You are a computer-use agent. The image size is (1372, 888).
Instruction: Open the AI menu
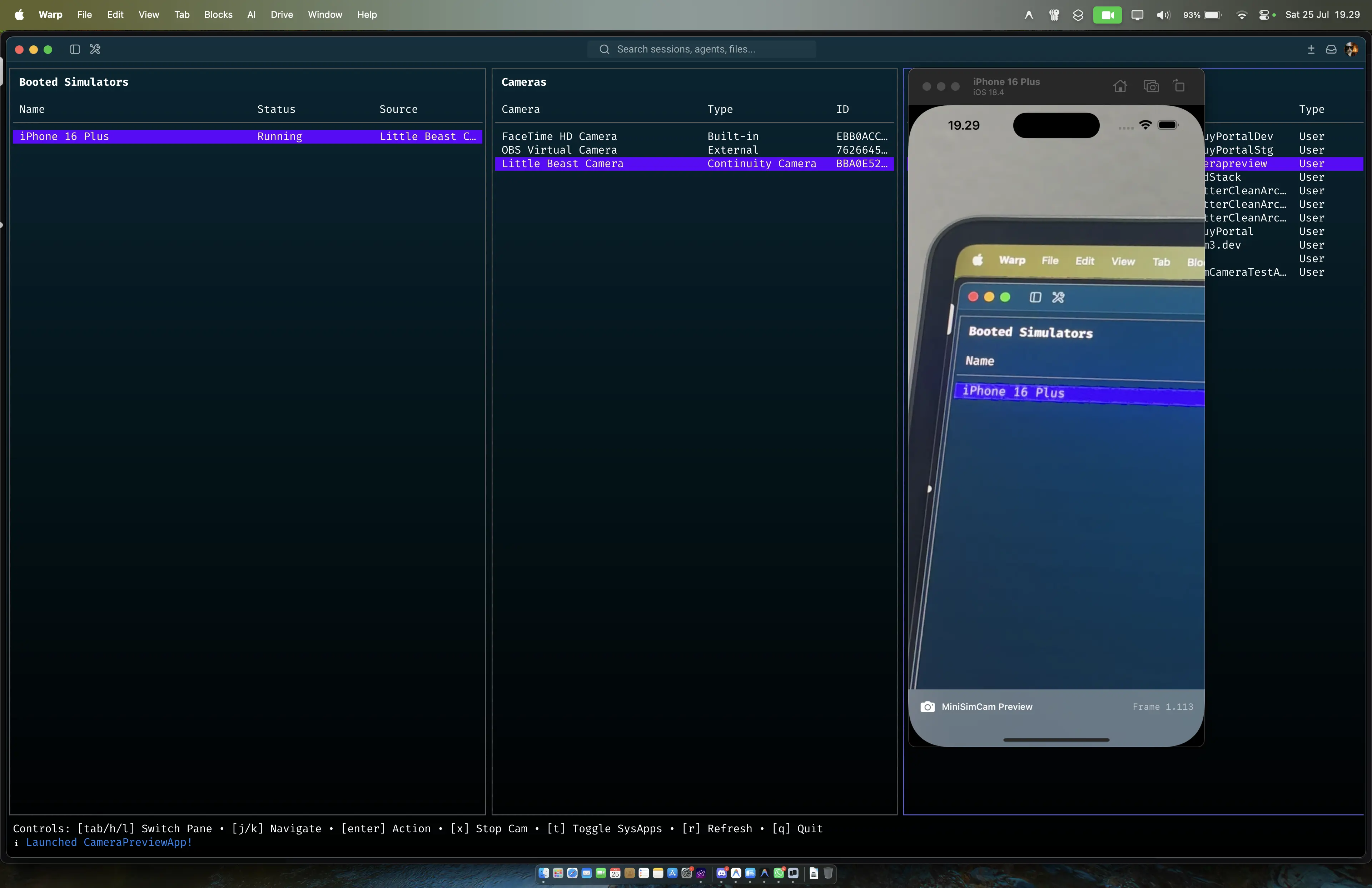[x=251, y=14]
